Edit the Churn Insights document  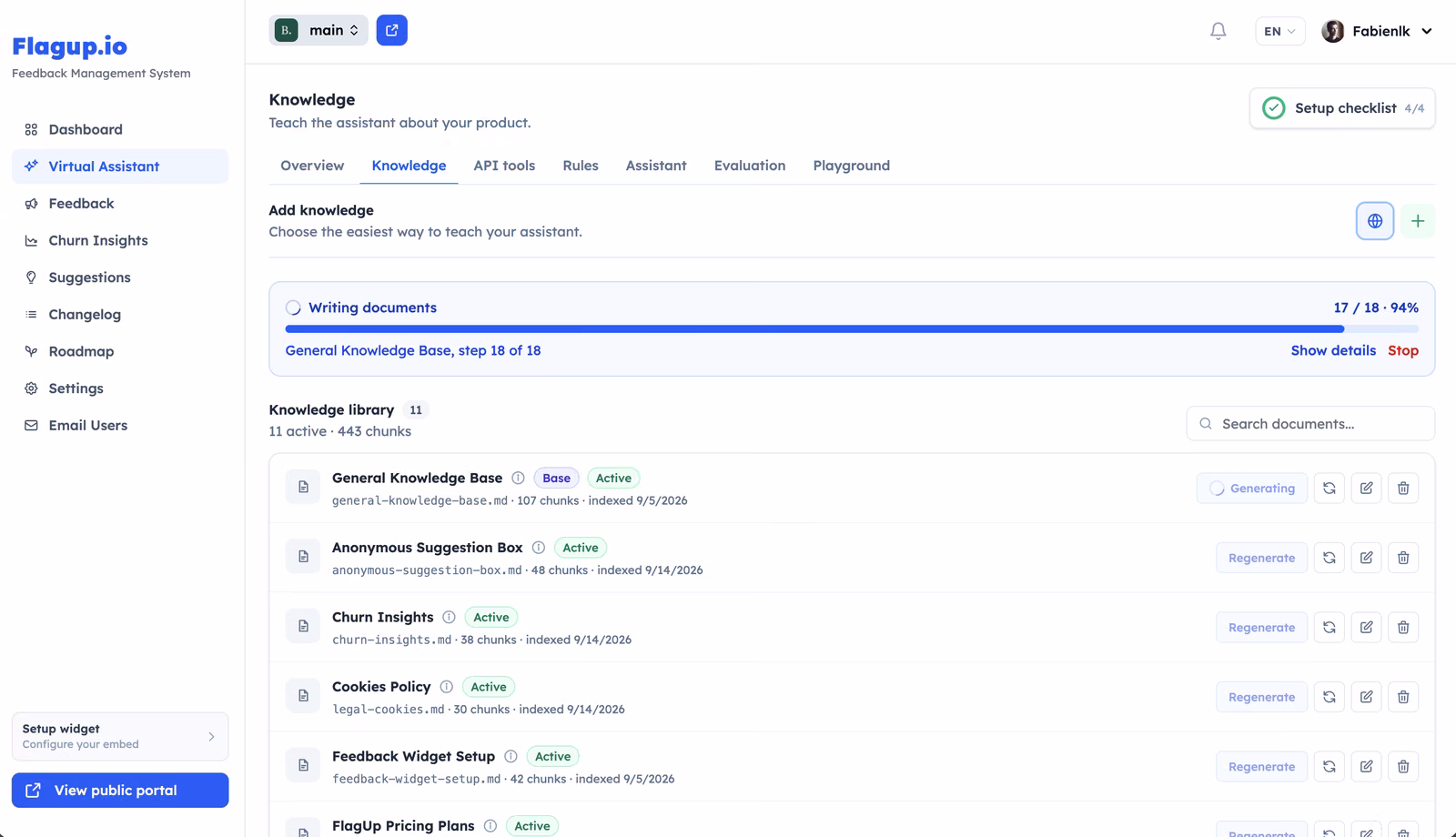point(1367,628)
